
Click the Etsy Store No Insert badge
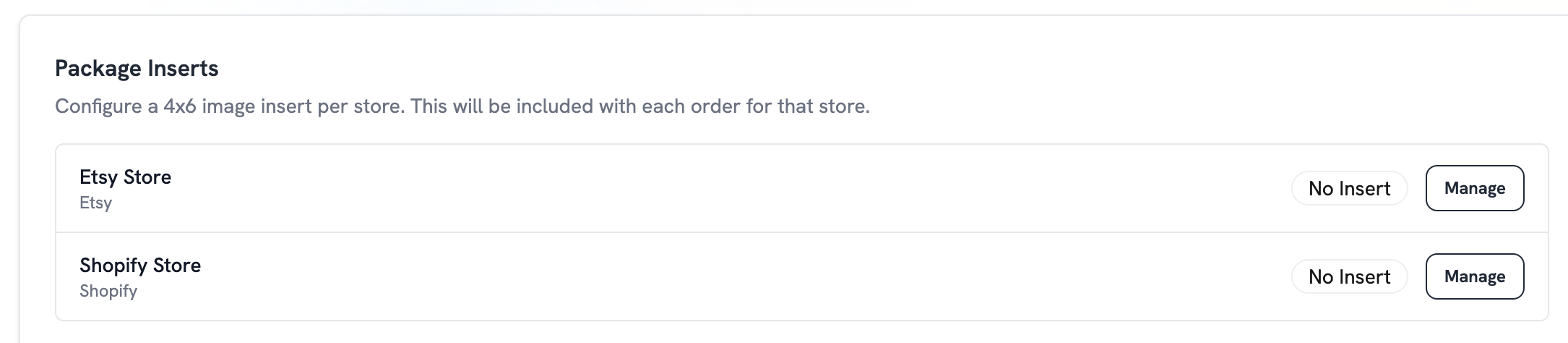[x=1349, y=188]
